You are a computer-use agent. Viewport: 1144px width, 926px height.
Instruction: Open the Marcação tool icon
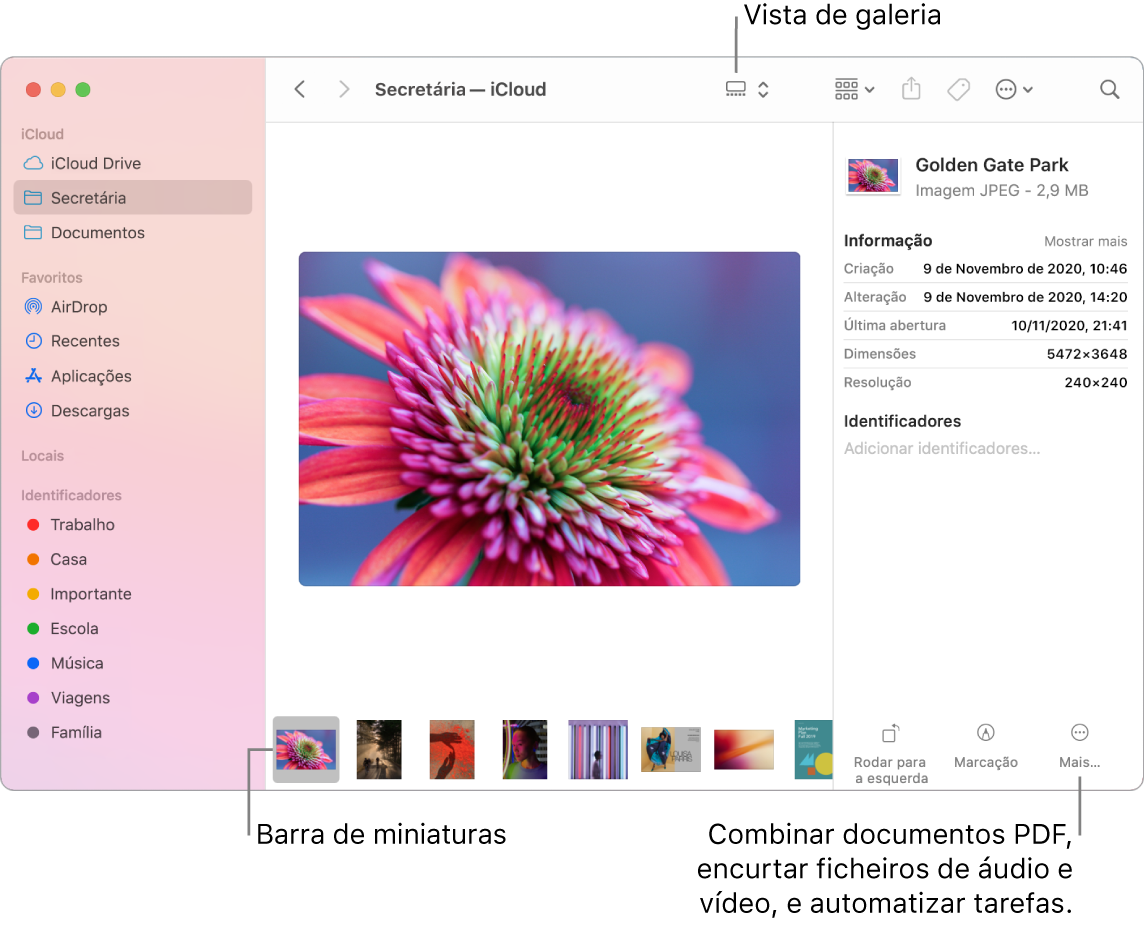coord(985,733)
